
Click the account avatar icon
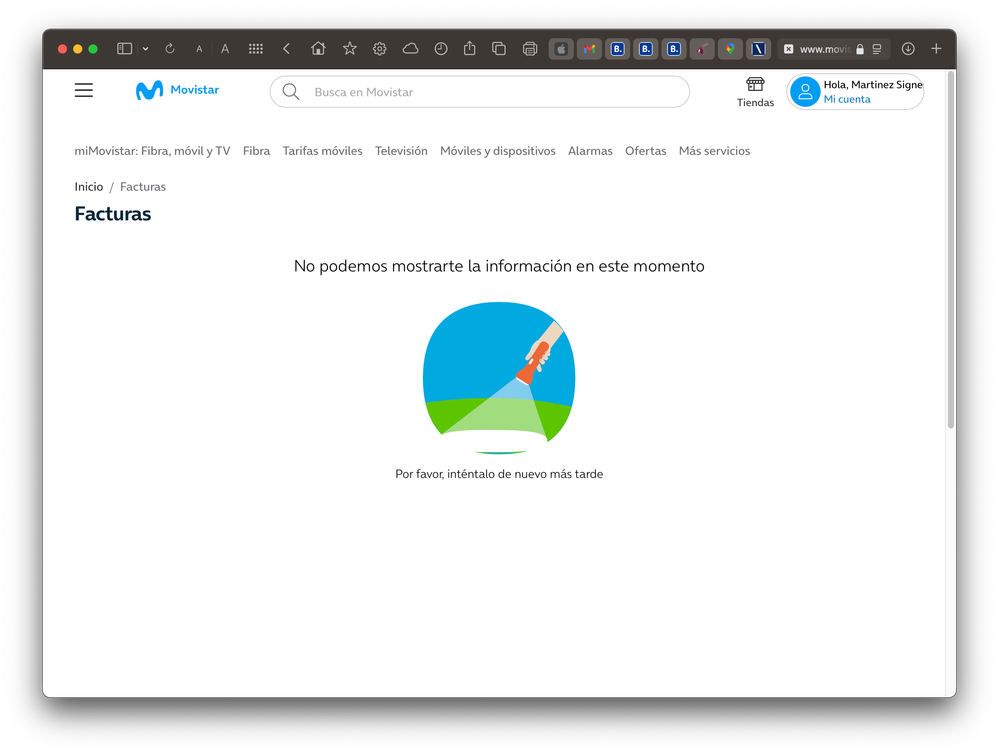[804, 91]
